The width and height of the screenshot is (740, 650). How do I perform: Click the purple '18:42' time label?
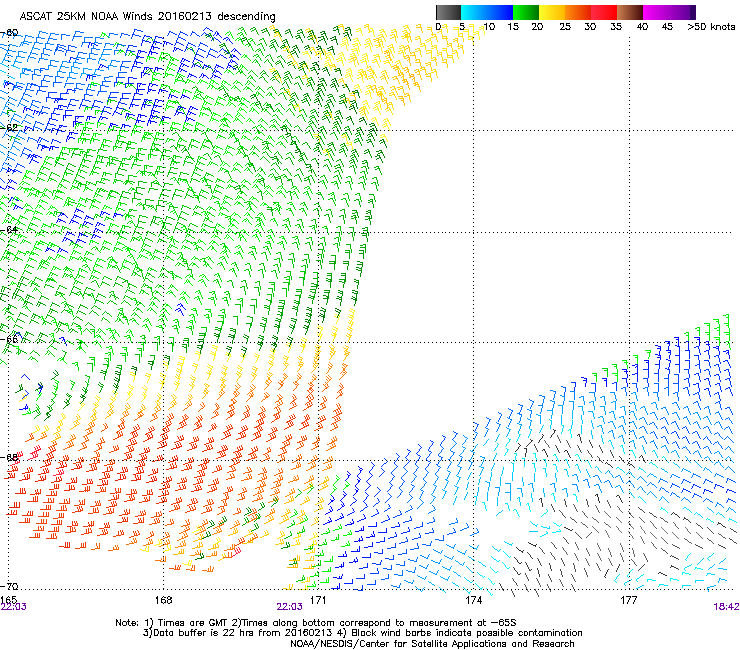(x=726, y=607)
